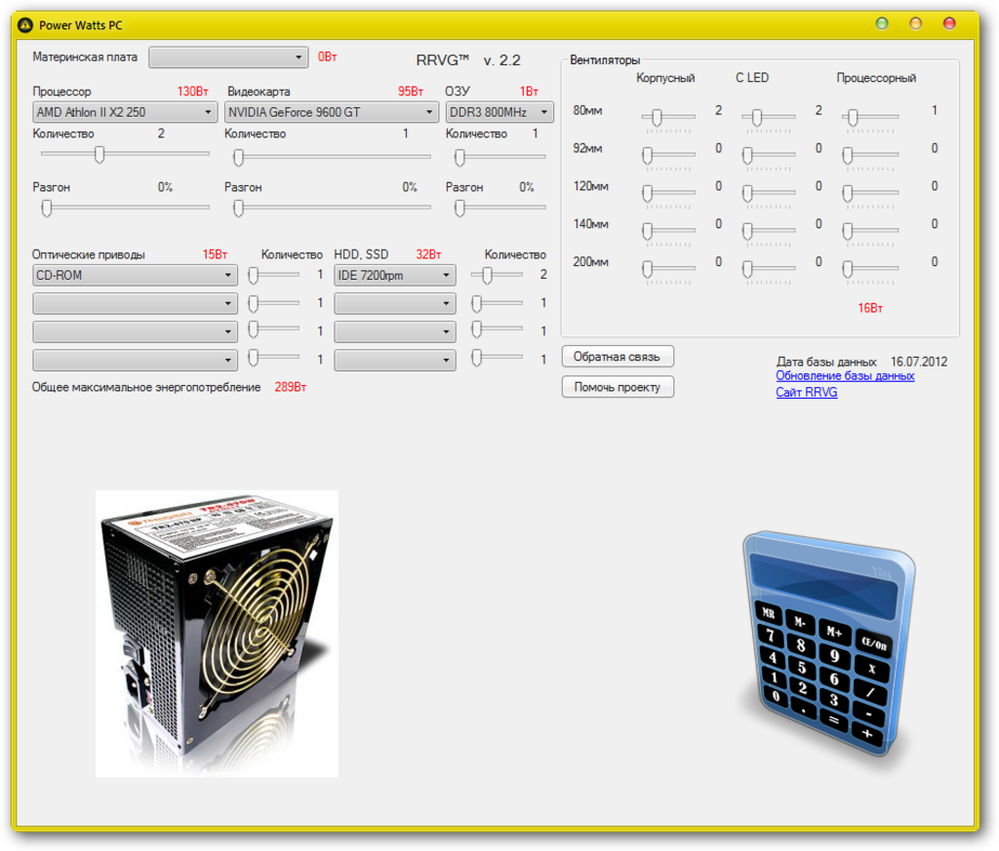Expand the CD-ROM optical drive dropdown
The width and height of the screenshot is (999, 851).
click(x=135, y=275)
